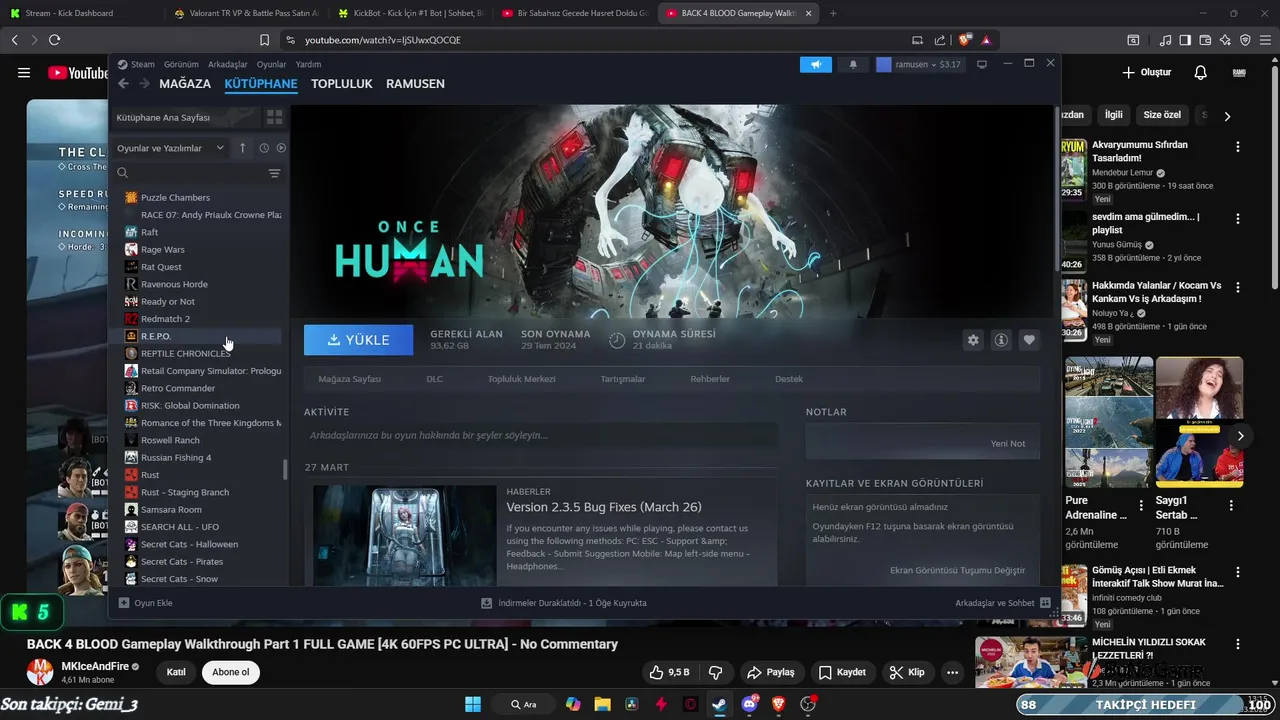Click the Steam library search field

point(188,173)
